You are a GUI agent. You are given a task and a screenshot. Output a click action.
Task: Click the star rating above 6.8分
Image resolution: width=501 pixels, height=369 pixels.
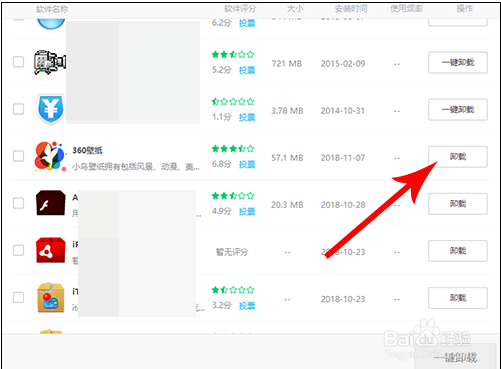(x=233, y=148)
